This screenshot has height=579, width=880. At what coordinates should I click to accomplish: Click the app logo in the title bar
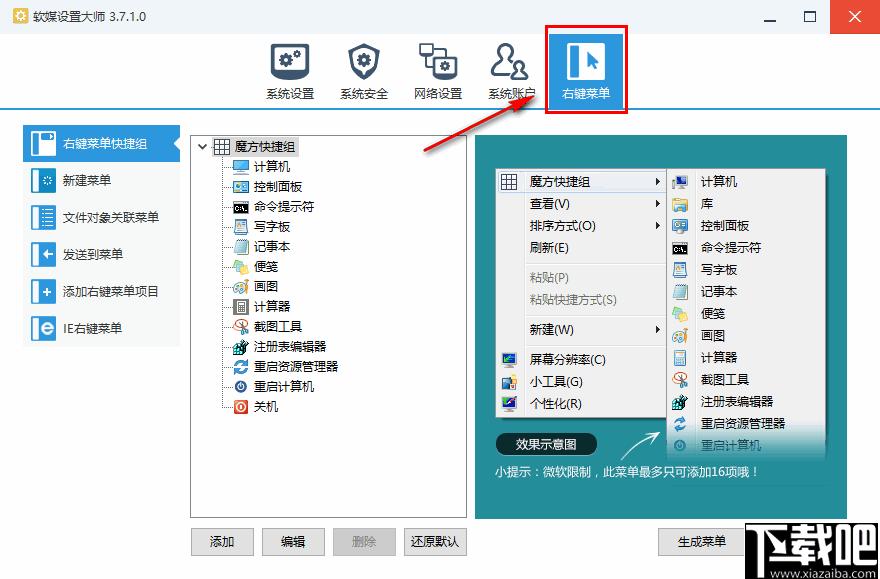[20, 16]
